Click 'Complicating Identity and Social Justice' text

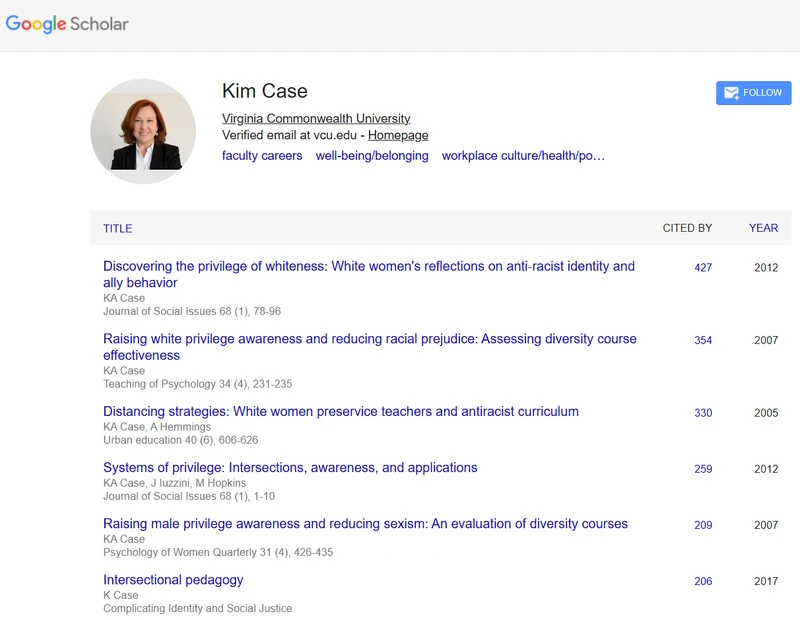tap(197, 608)
